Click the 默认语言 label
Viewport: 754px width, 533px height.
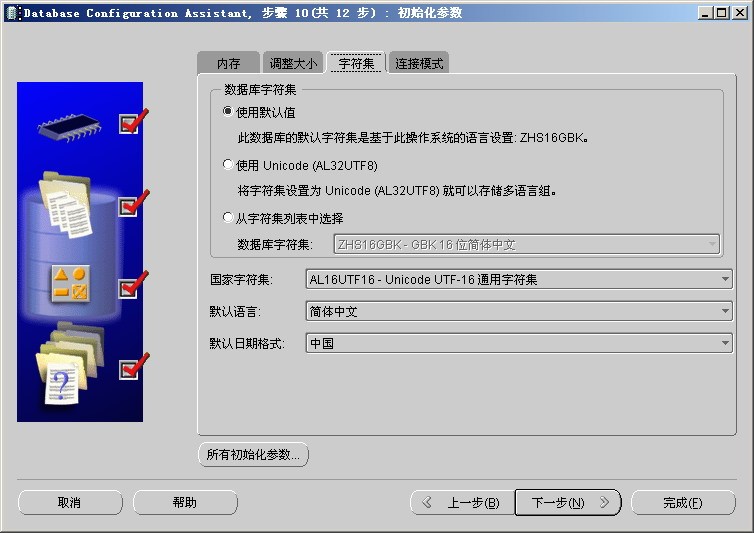pyautogui.click(x=235, y=312)
